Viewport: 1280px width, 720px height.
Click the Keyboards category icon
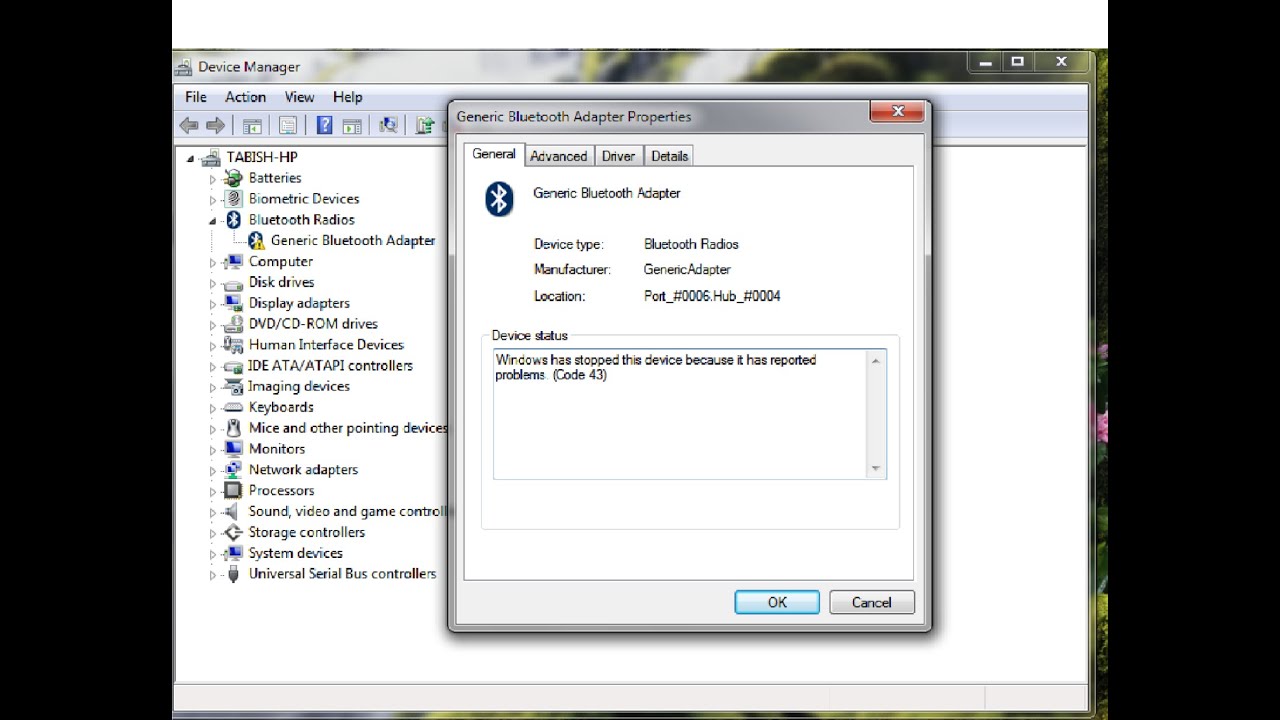[233, 407]
